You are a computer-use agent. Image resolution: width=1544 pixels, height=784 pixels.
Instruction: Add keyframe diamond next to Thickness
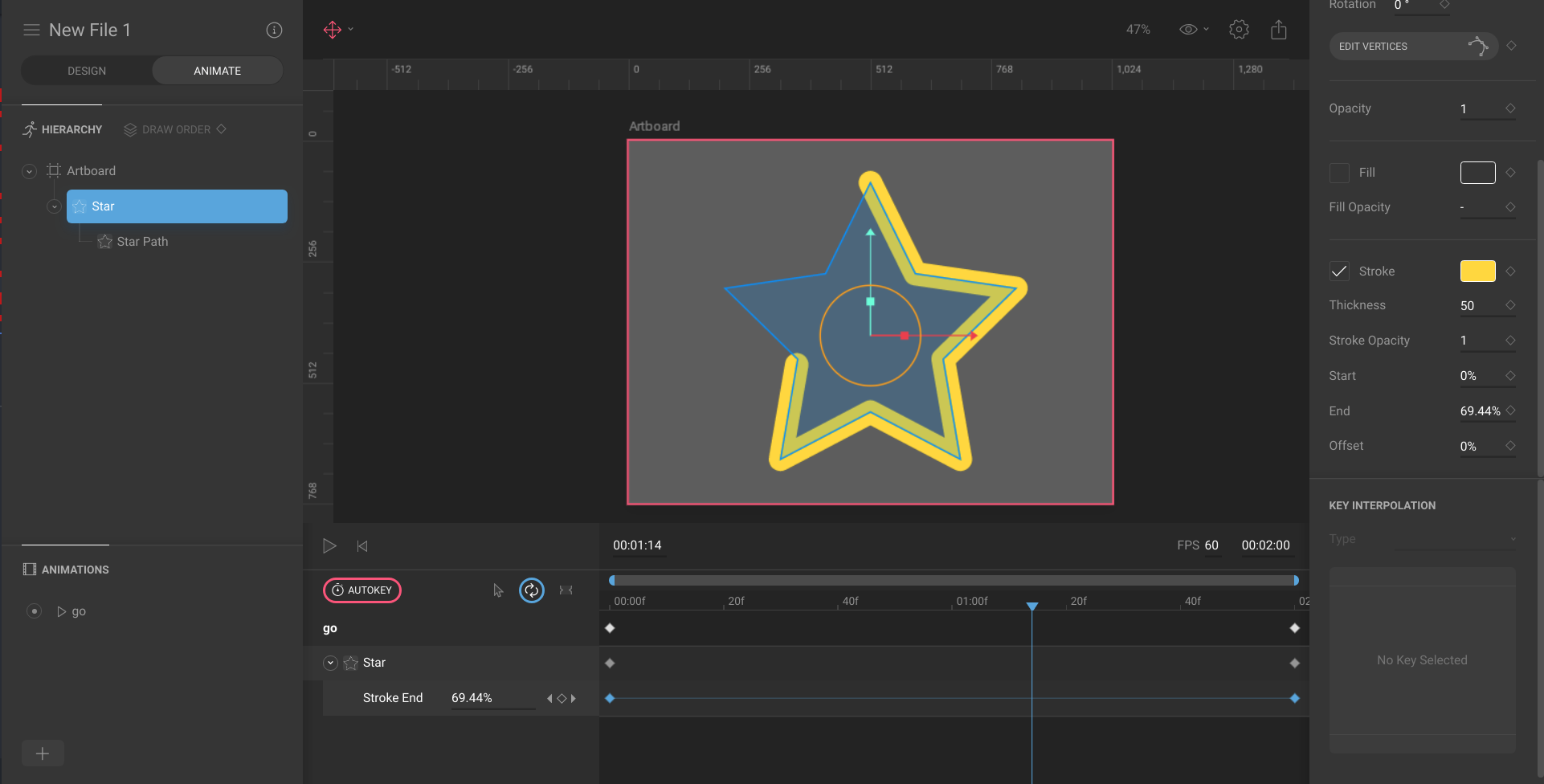(x=1510, y=305)
